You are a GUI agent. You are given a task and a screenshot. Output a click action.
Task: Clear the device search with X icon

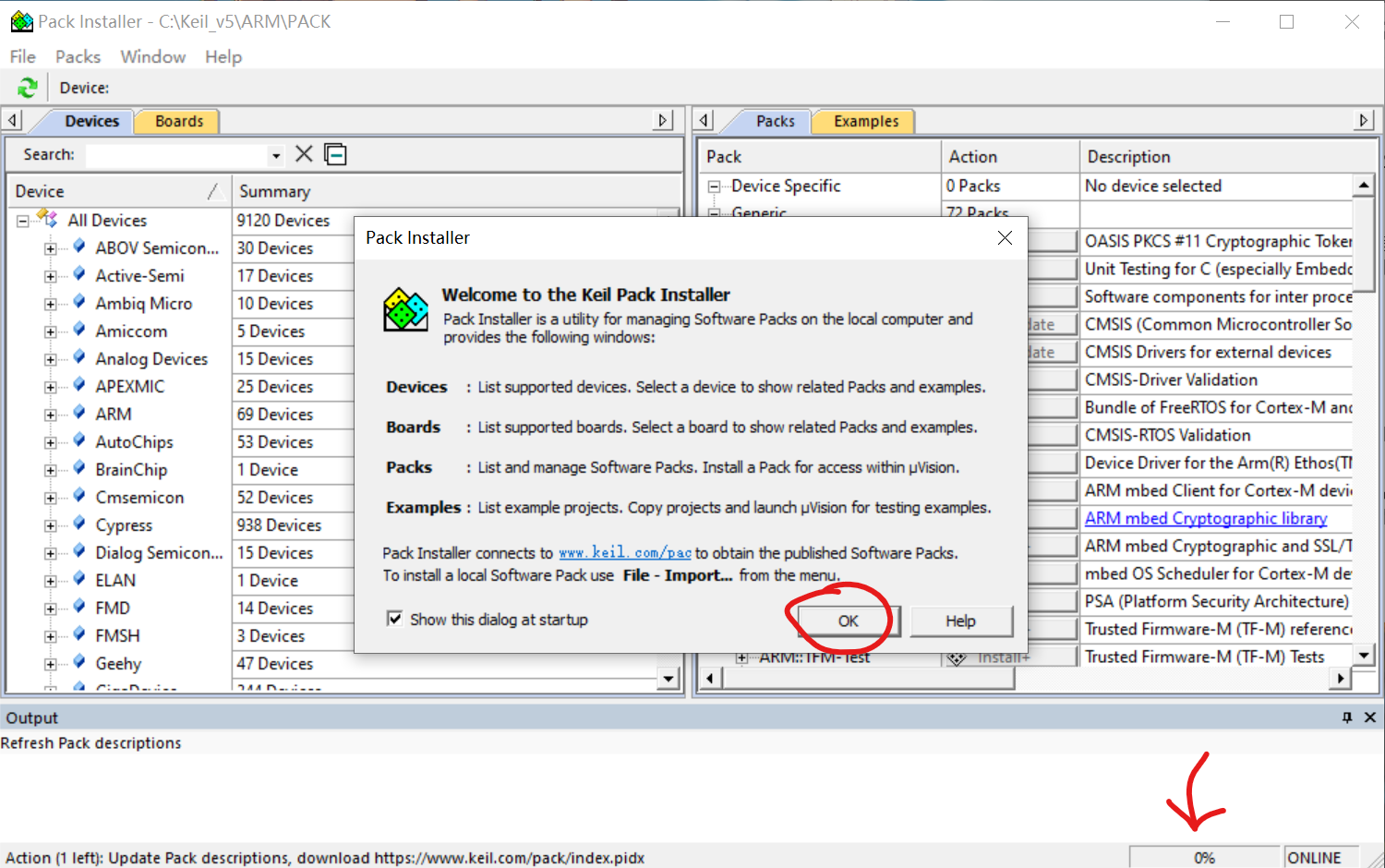pyautogui.click(x=304, y=154)
